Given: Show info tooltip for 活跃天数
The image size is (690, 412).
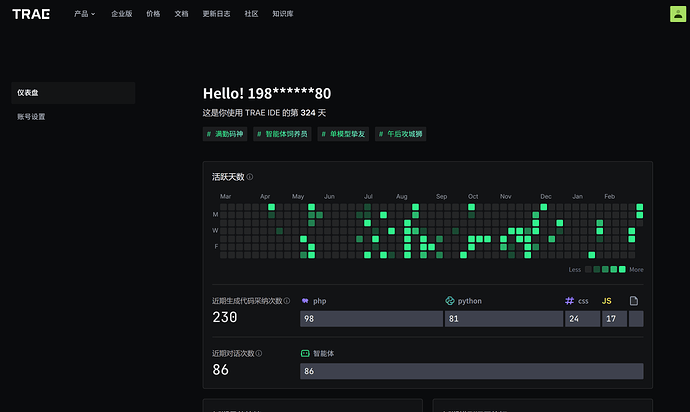Looking at the screenshot, I should 250,177.
